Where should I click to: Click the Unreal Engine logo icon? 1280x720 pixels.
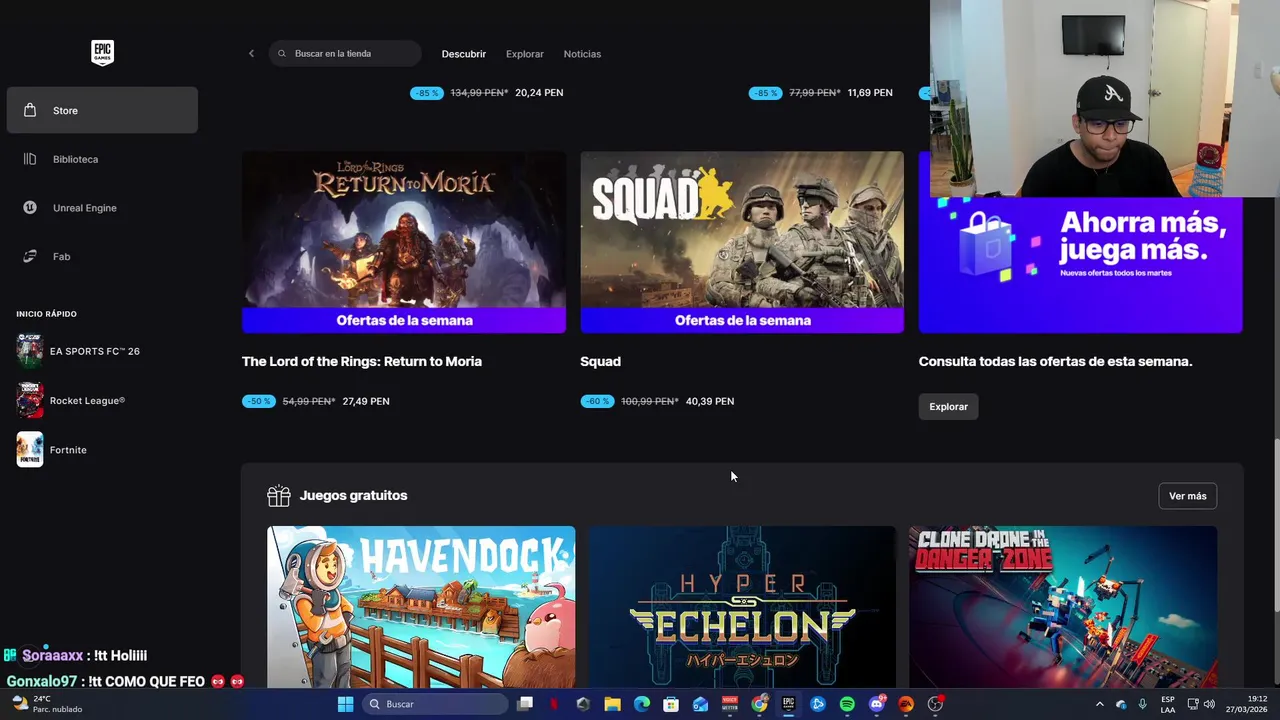point(30,208)
